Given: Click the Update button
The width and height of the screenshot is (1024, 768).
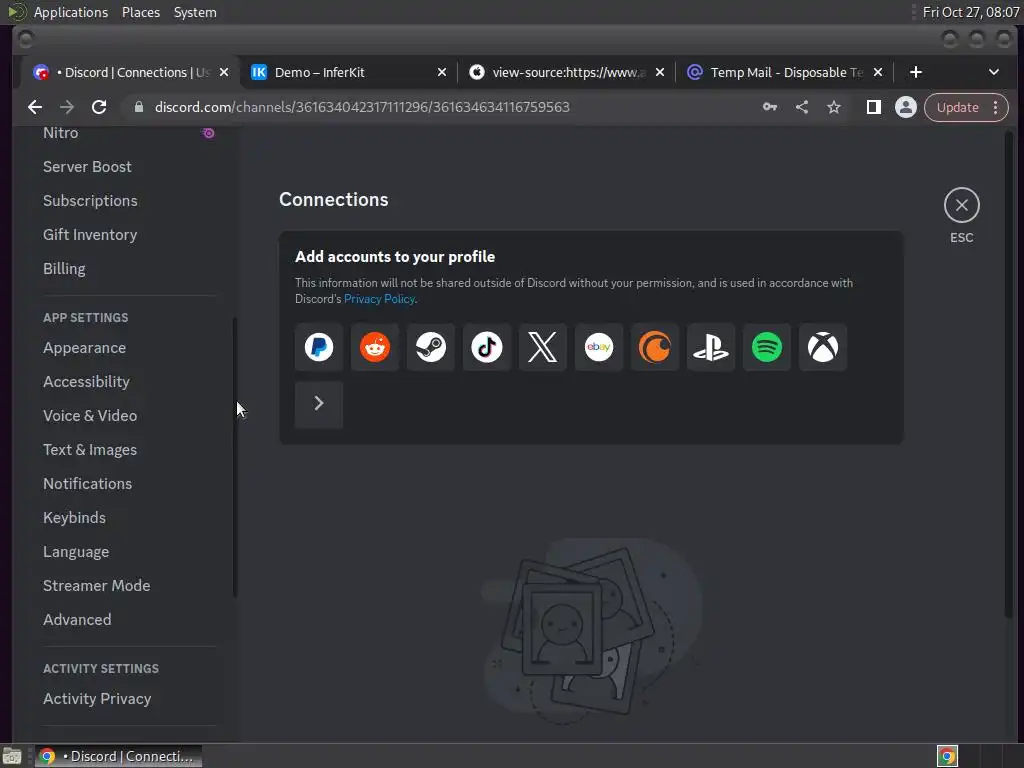Looking at the screenshot, I should [957, 107].
